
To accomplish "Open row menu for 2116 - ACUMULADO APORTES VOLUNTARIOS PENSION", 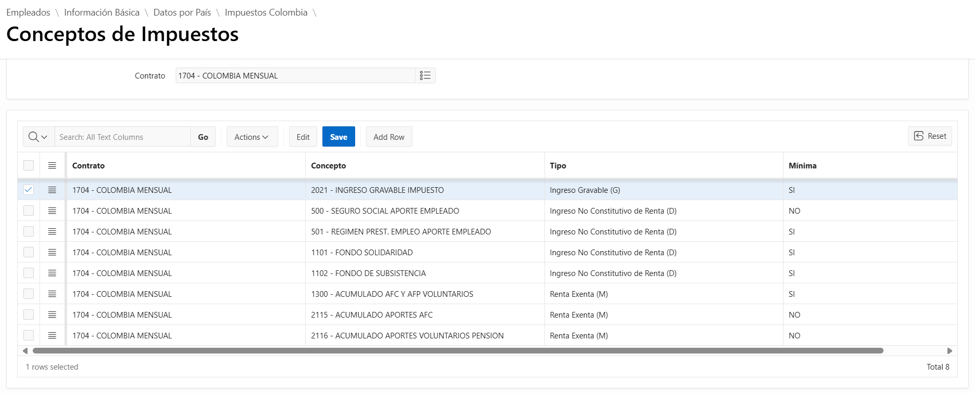I will (52, 335).
